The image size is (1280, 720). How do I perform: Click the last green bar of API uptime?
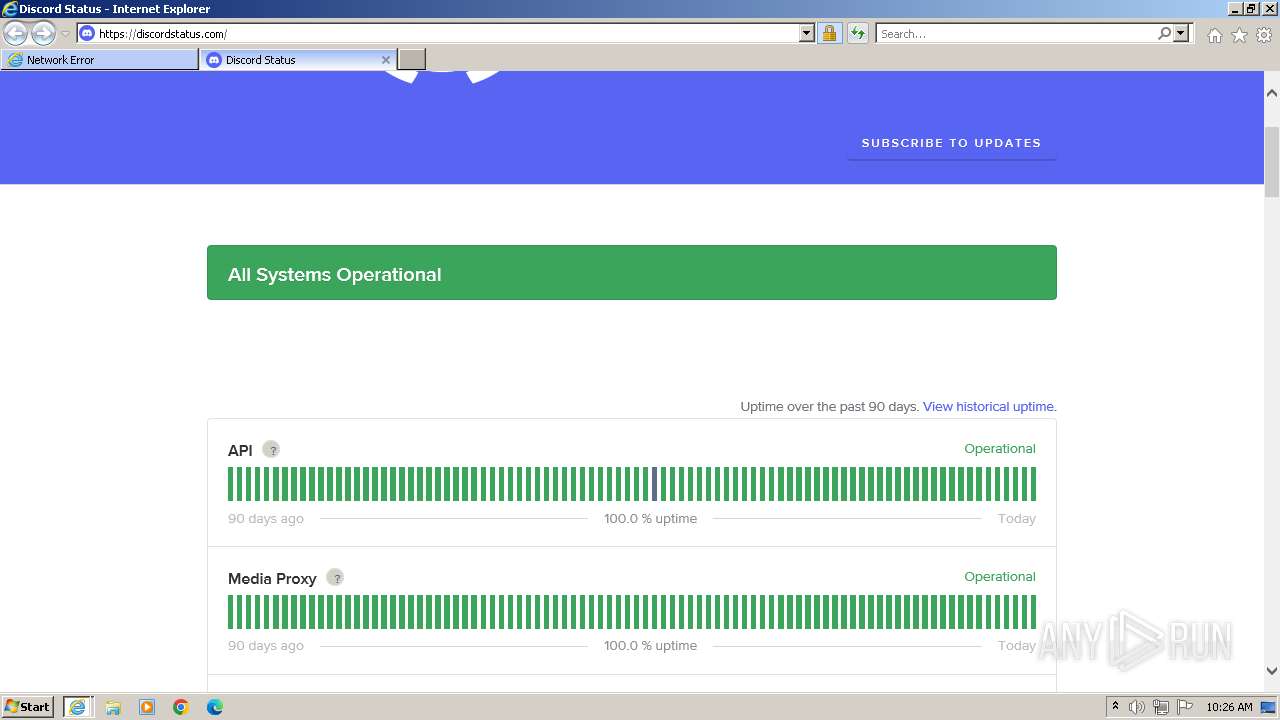point(1032,484)
